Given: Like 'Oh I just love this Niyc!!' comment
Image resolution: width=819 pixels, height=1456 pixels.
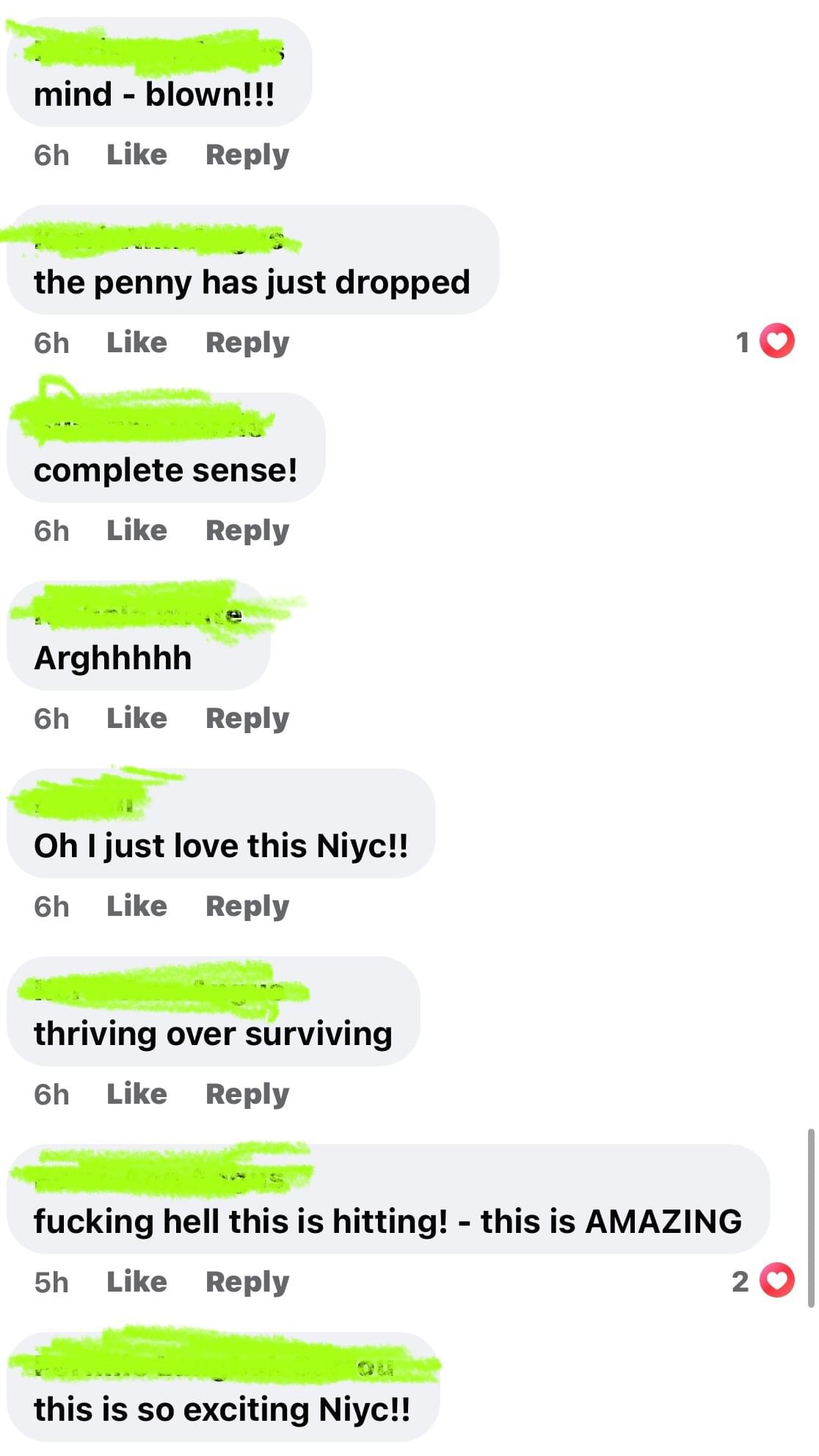Looking at the screenshot, I should [x=136, y=906].
